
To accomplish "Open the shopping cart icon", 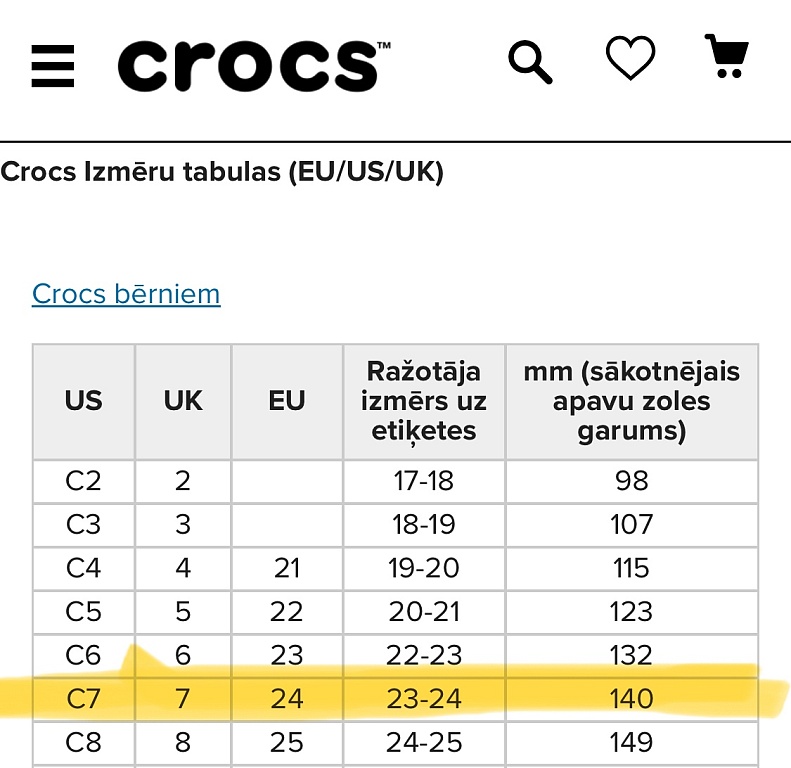I will pos(727,56).
